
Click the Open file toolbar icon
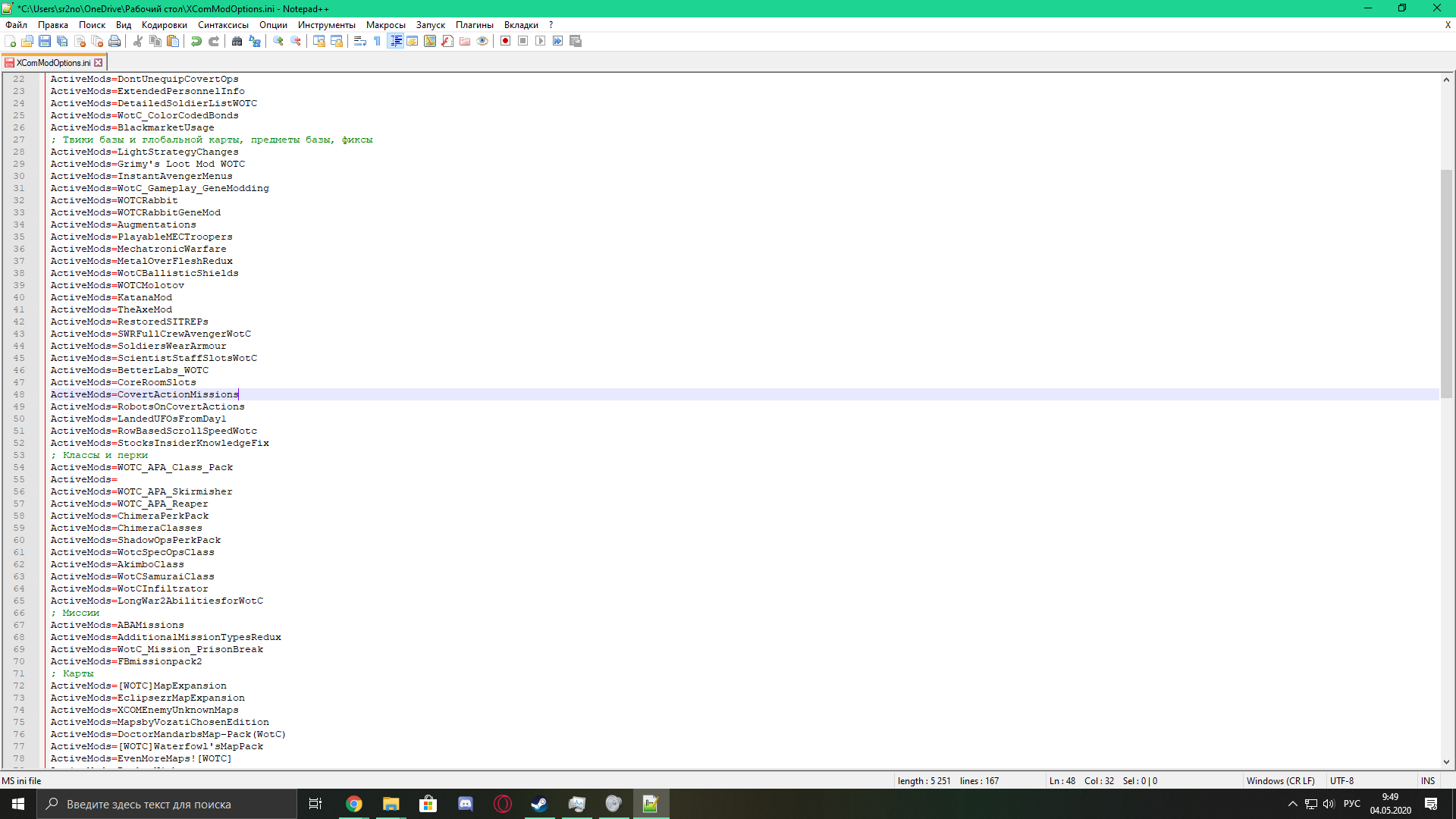(x=27, y=41)
